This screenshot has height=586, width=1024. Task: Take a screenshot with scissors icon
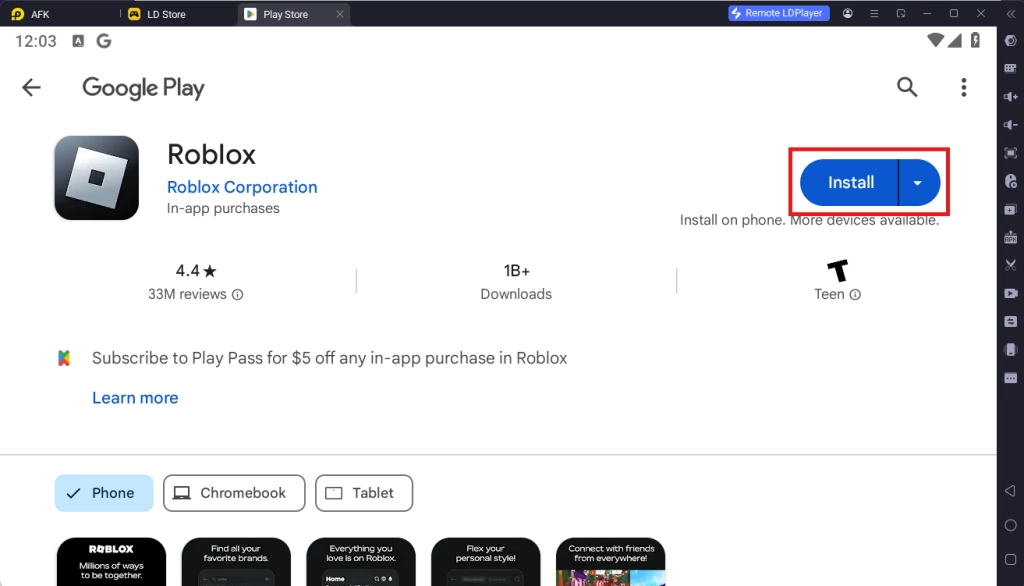coord(1010,265)
